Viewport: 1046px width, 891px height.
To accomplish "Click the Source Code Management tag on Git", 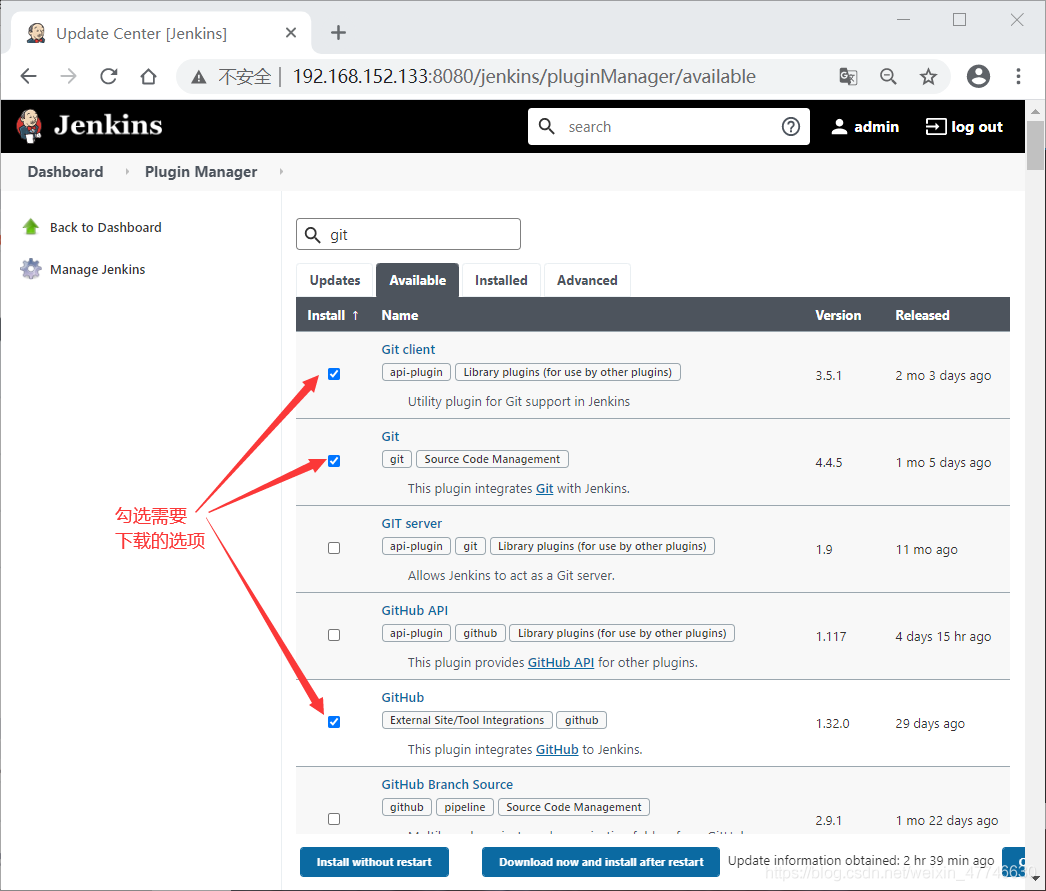I will [x=492, y=459].
